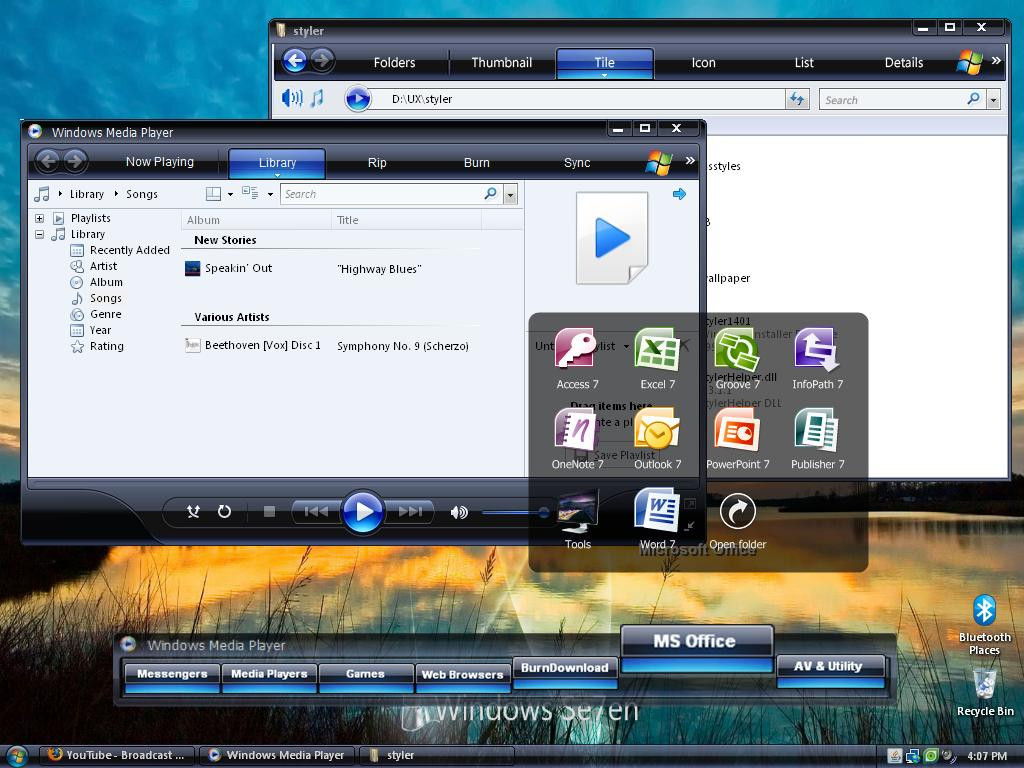Select the Rip tab

point(377,163)
